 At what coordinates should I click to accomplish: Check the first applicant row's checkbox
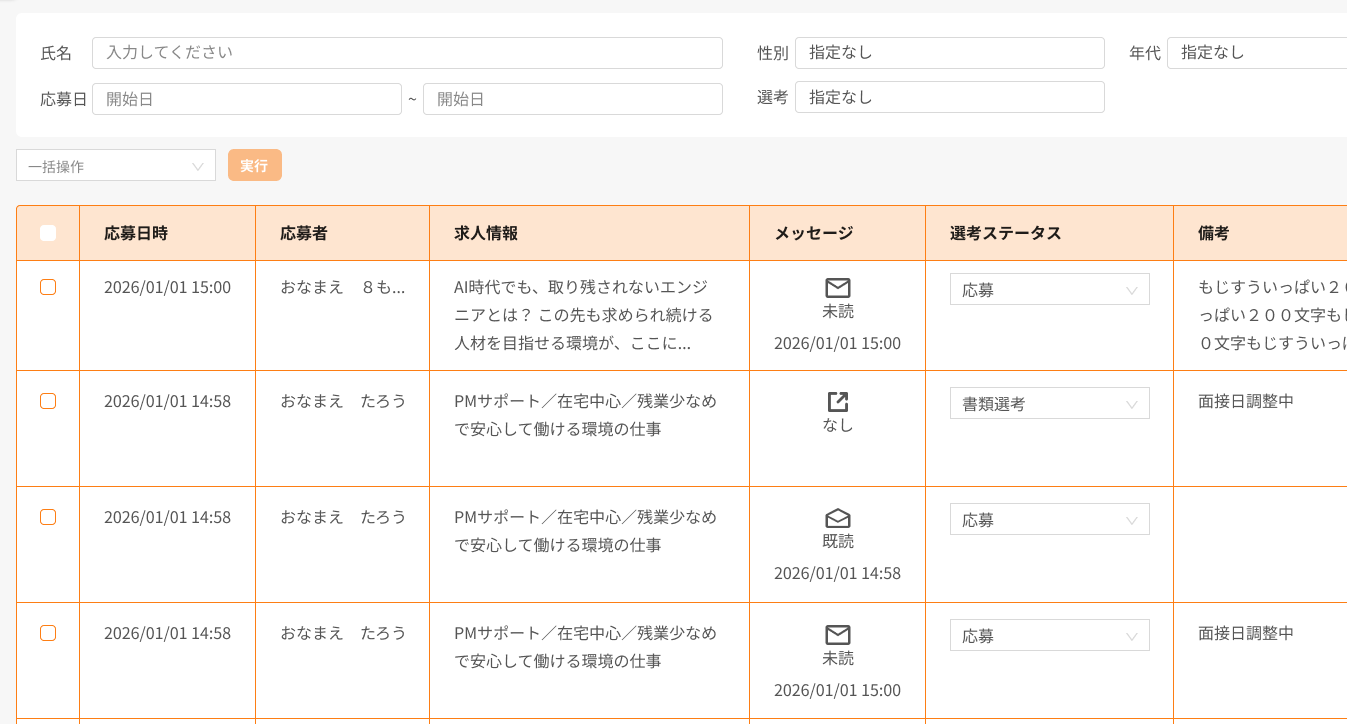[x=47, y=287]
